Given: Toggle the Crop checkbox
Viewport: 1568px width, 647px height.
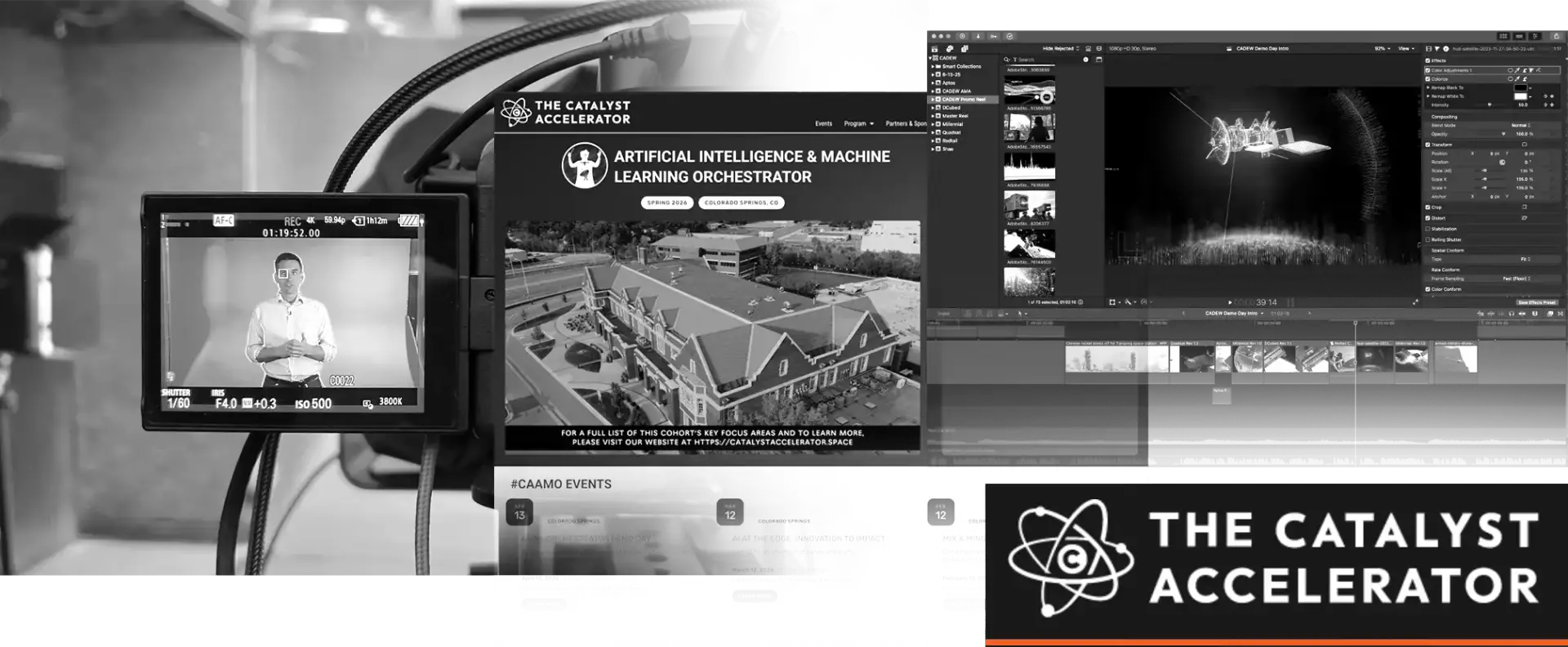Looking at the screenshot, I should coord(1428,207).
